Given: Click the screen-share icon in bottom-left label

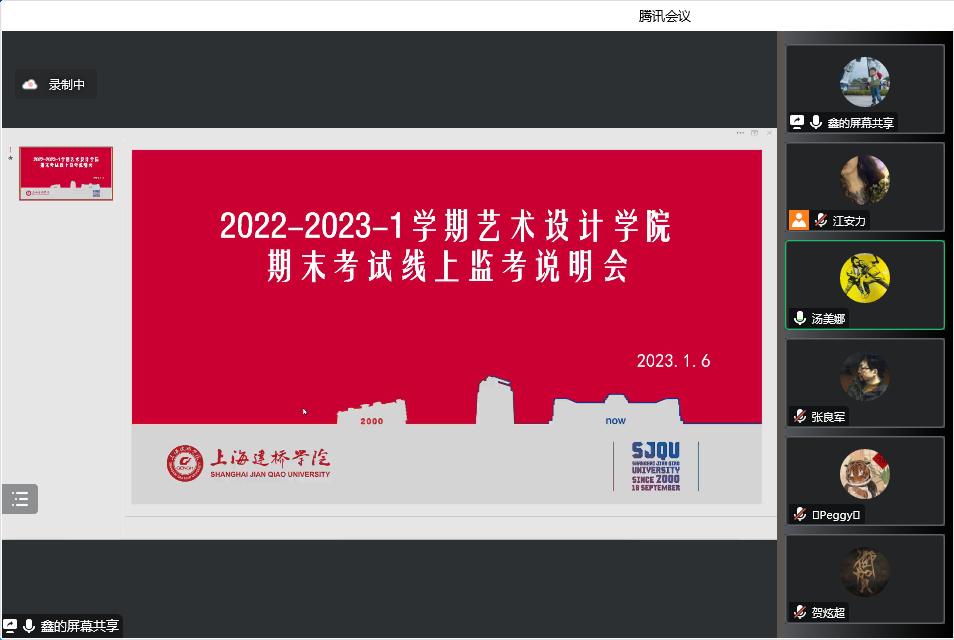Looking at the screenshot, I should pos(10,627).
